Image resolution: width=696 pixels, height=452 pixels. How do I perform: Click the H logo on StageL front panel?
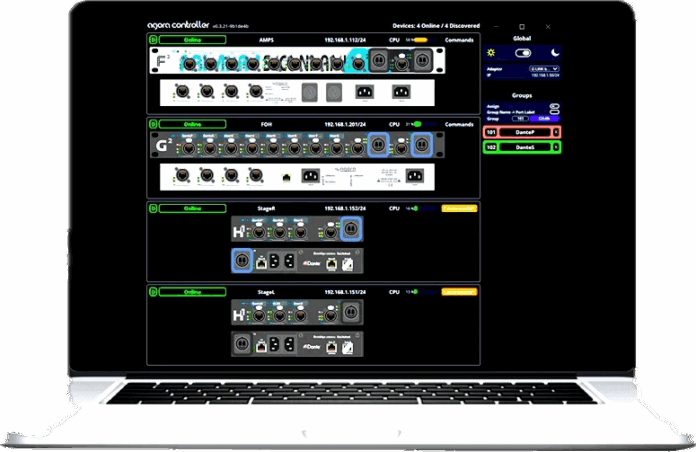tap(239, 314)
